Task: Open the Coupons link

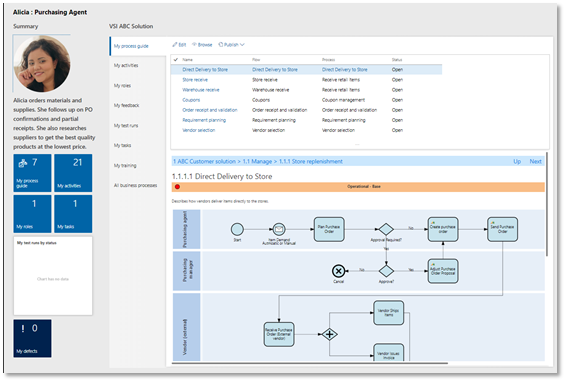Action: coord(191,100)
